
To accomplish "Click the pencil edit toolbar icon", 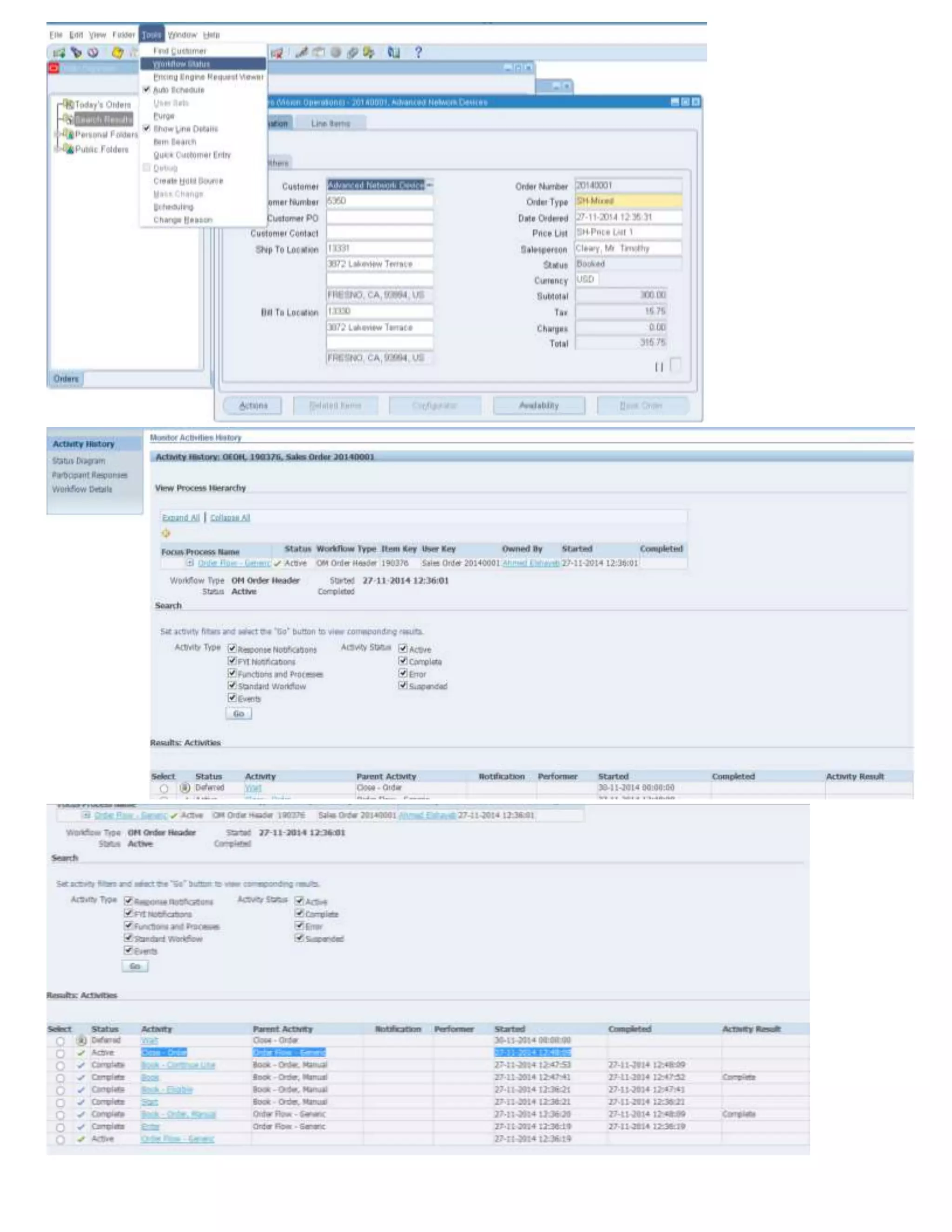I will click(x=302, y=53).
